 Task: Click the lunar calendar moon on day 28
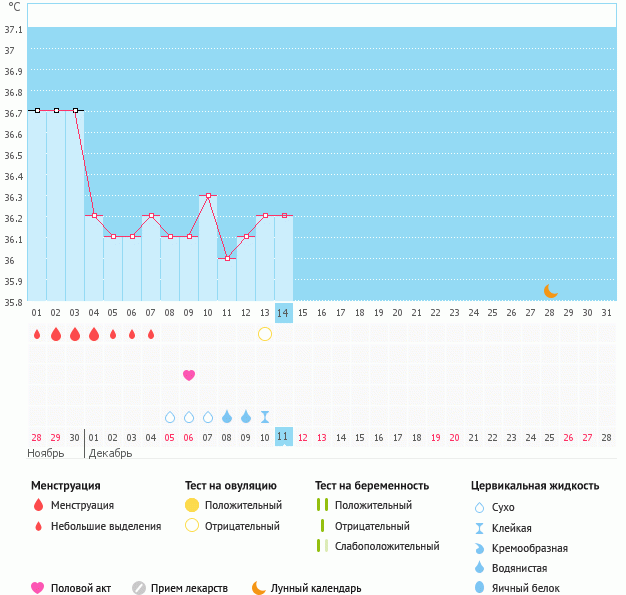(551, 290)
